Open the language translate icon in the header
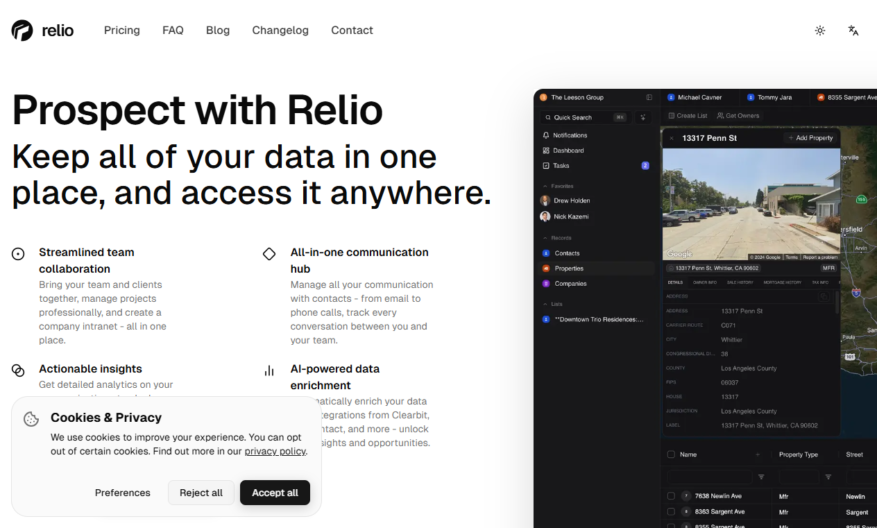The width and height of the screenshot is (877, 528). 853,31
